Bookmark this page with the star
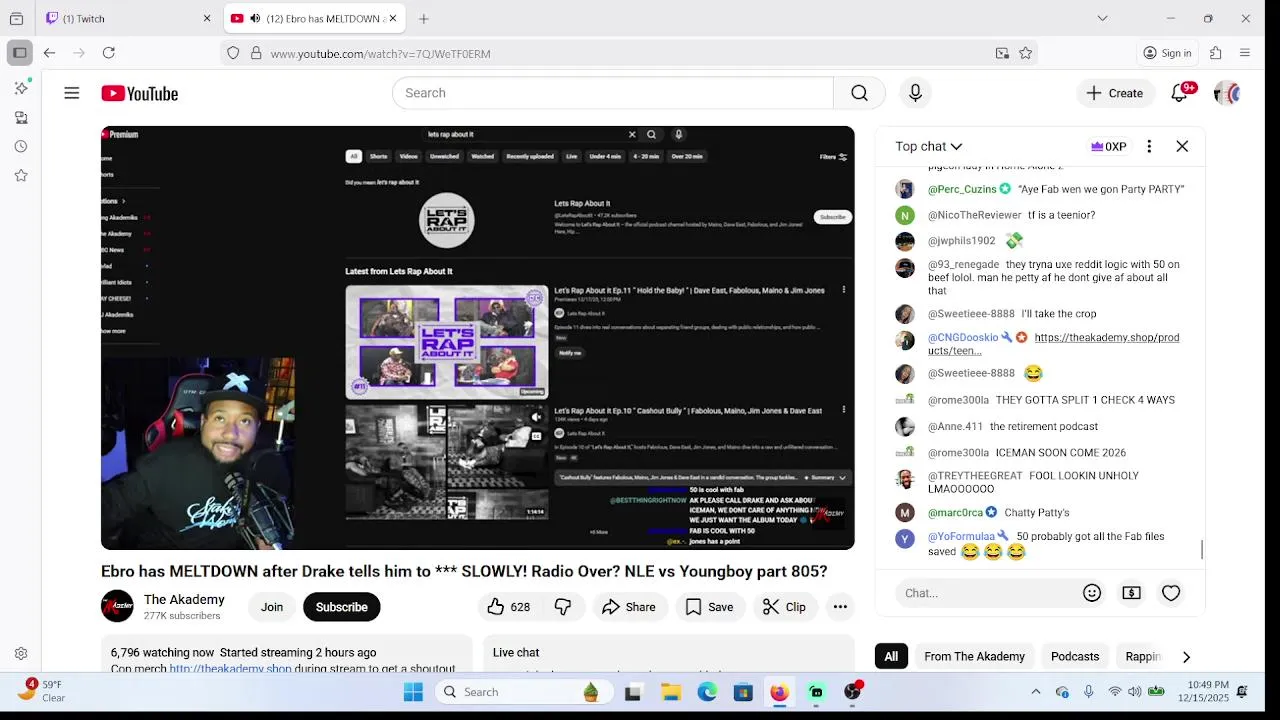The height and width of the screenshot is (720, 1280). (x=1025, y=53)
